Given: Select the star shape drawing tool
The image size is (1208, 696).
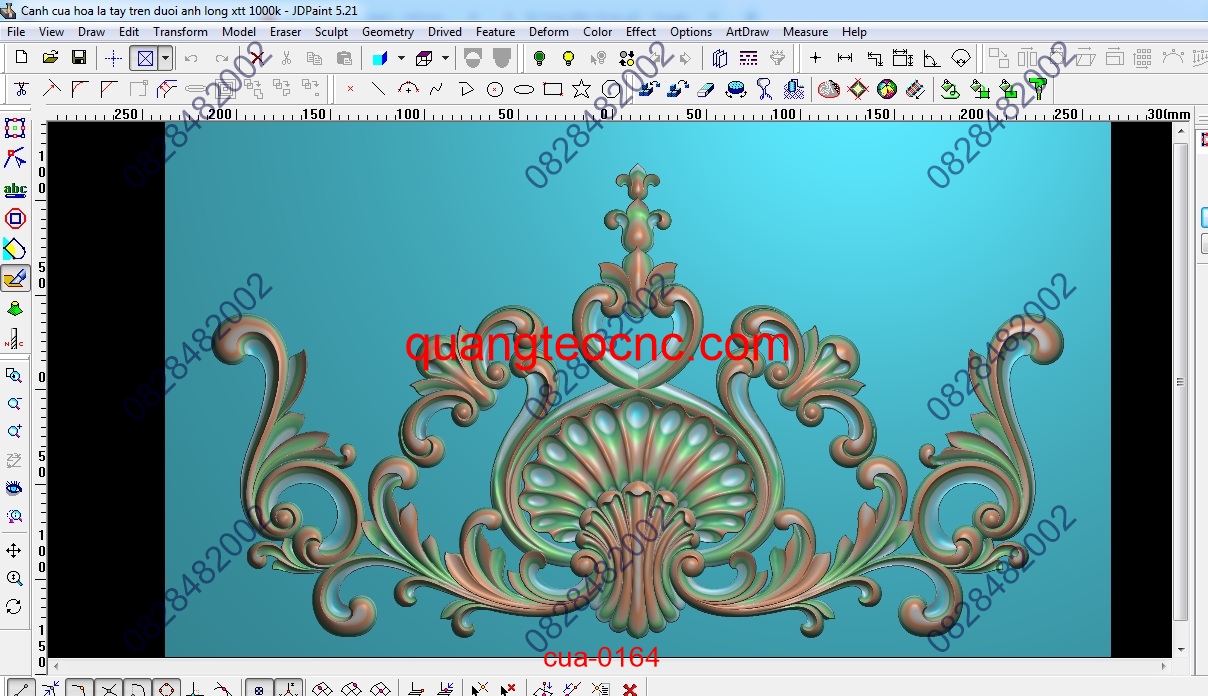Looking at the screenshot, I should click(x=581, y=89).
